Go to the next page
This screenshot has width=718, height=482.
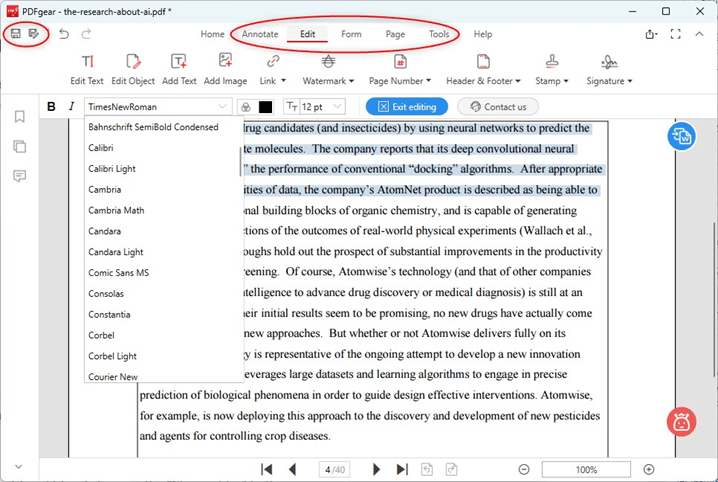coord(376,469)
